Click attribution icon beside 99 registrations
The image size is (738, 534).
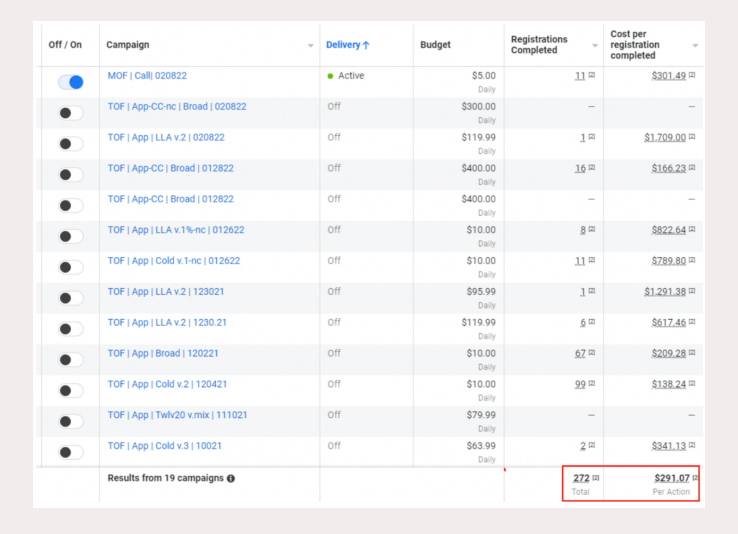pyautogui.click(x=592, y=384)
